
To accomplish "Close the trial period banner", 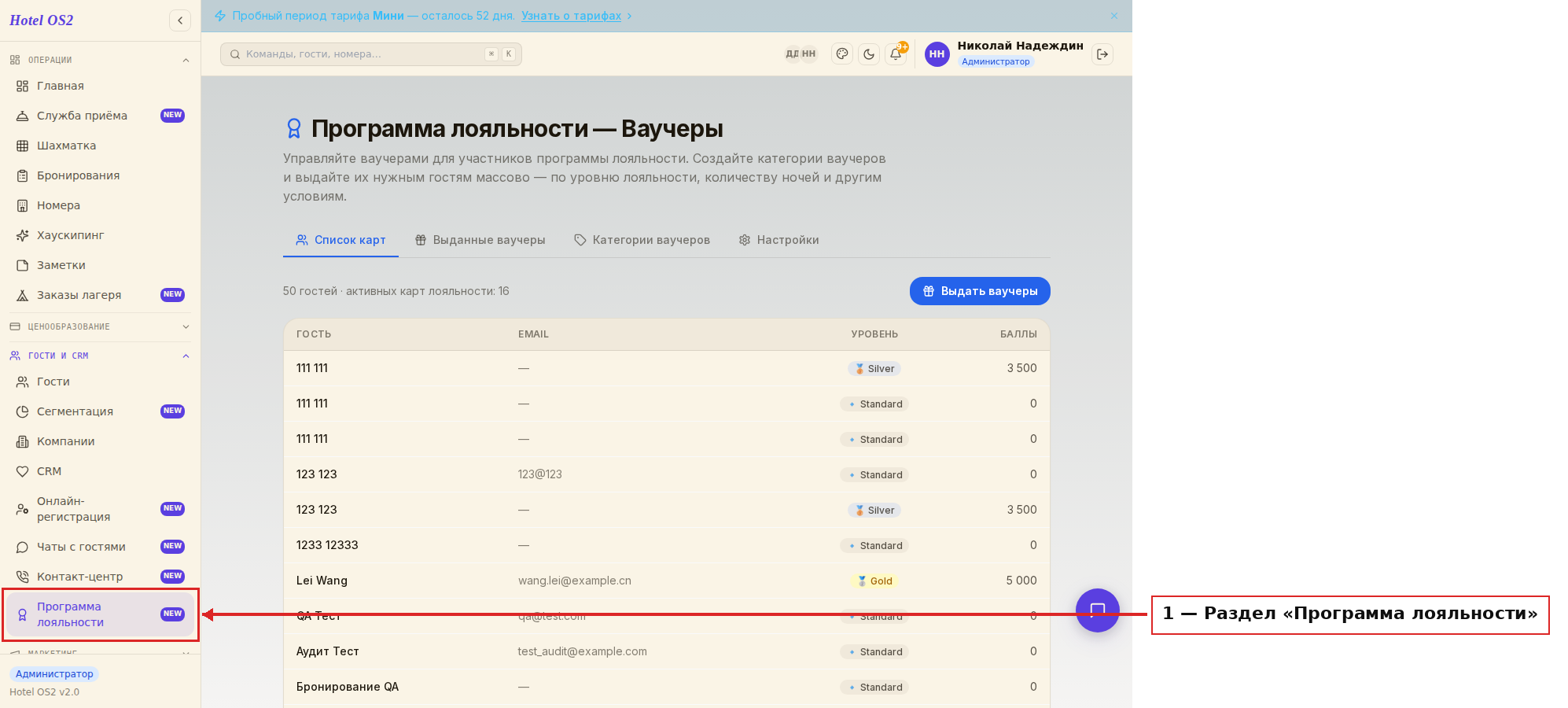I will pyautogui.click(x=1114, y=16).
